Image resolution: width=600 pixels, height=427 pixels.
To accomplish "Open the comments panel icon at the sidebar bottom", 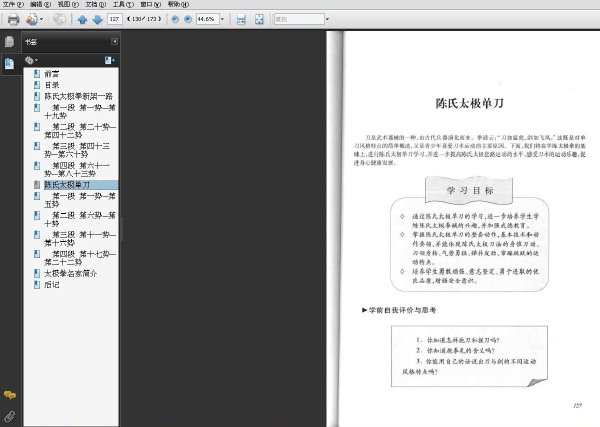I will pos(10,395).
